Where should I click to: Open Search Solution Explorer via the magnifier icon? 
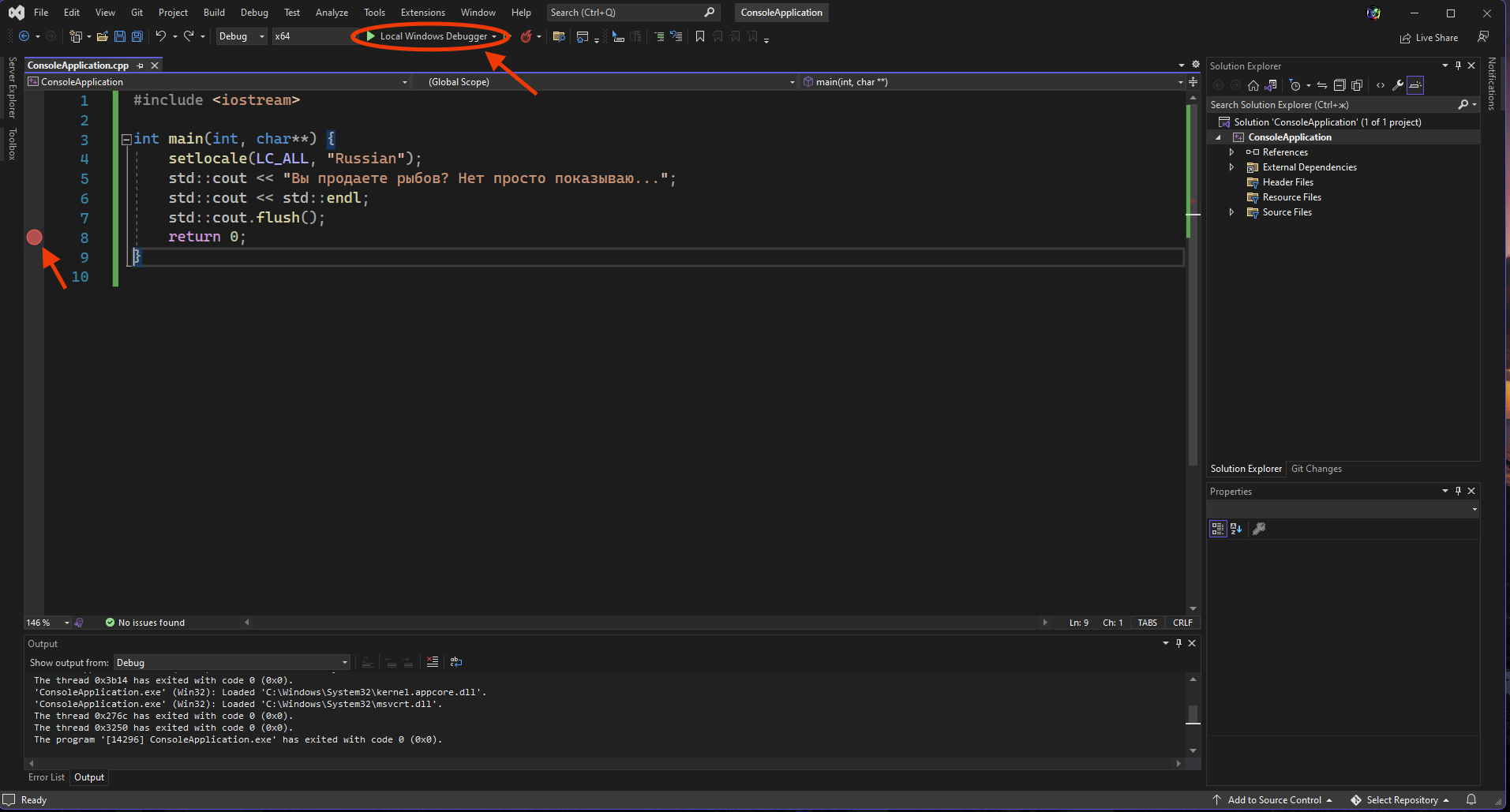click(x=1464, y=104)
